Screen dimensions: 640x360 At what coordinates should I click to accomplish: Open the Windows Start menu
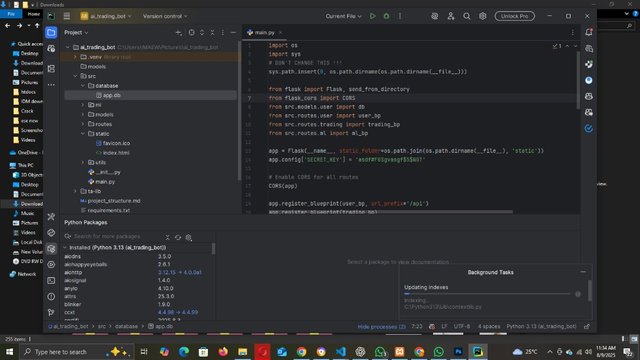click(x=9, y=351)
